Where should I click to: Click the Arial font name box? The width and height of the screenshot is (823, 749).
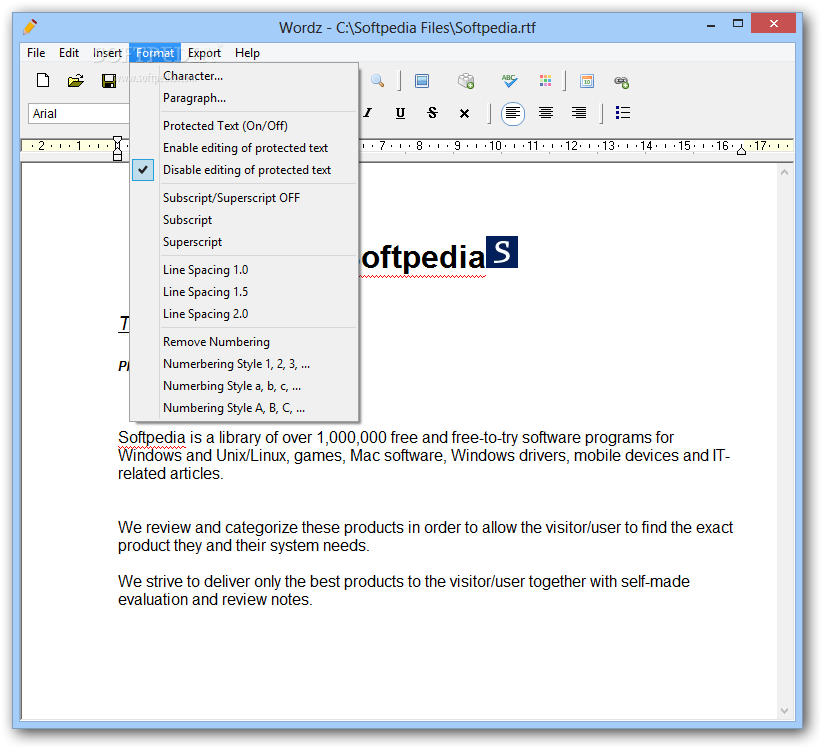point(79,113)
